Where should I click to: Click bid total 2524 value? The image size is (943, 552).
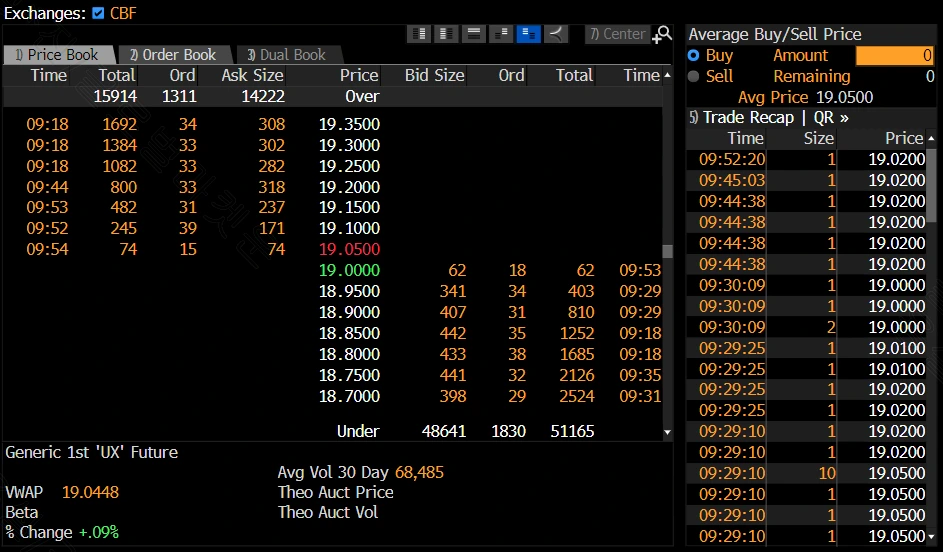click(577, 396)
